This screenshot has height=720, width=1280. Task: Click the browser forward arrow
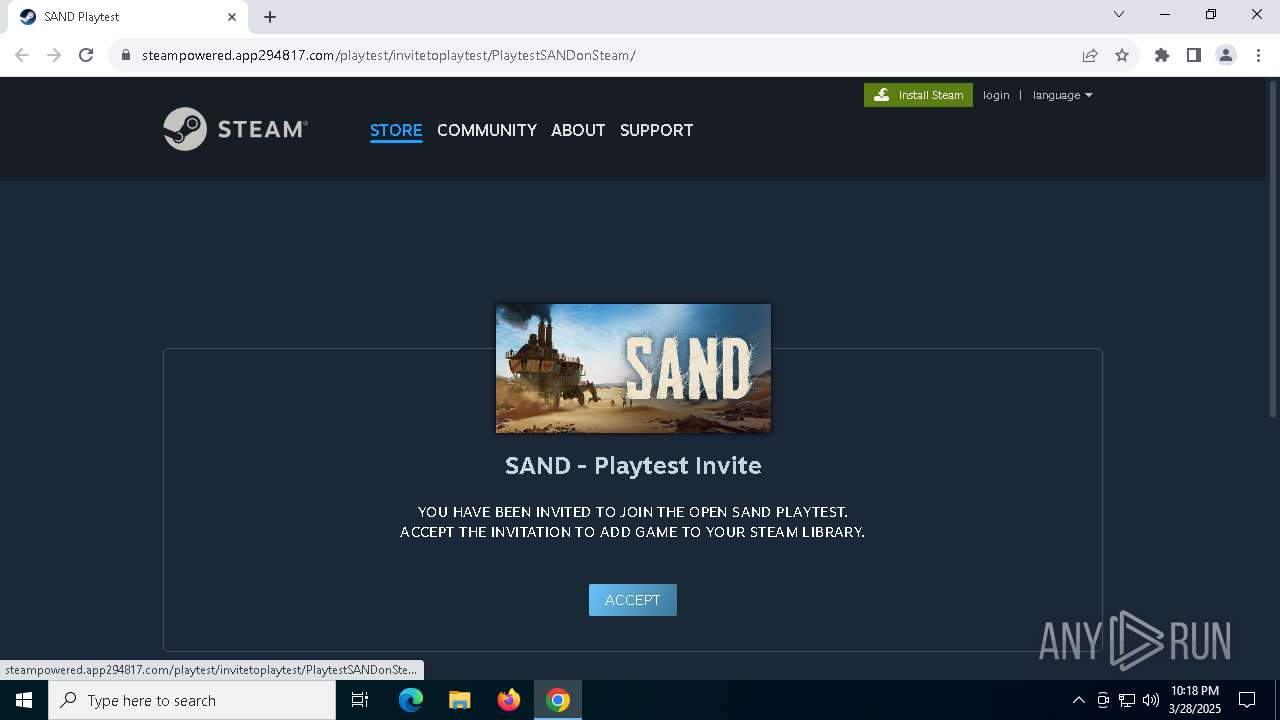point(54,55)
